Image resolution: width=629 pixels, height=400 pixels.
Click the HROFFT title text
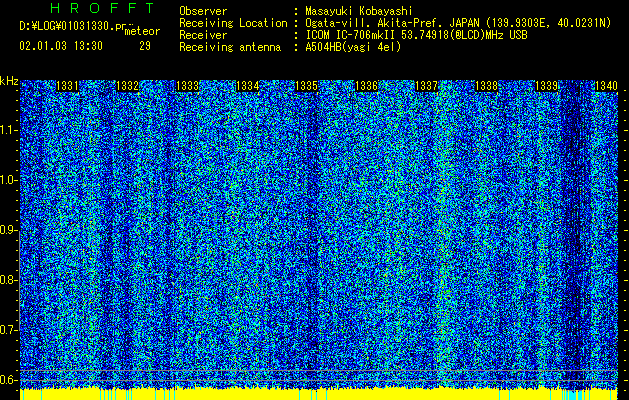point(103,8)
